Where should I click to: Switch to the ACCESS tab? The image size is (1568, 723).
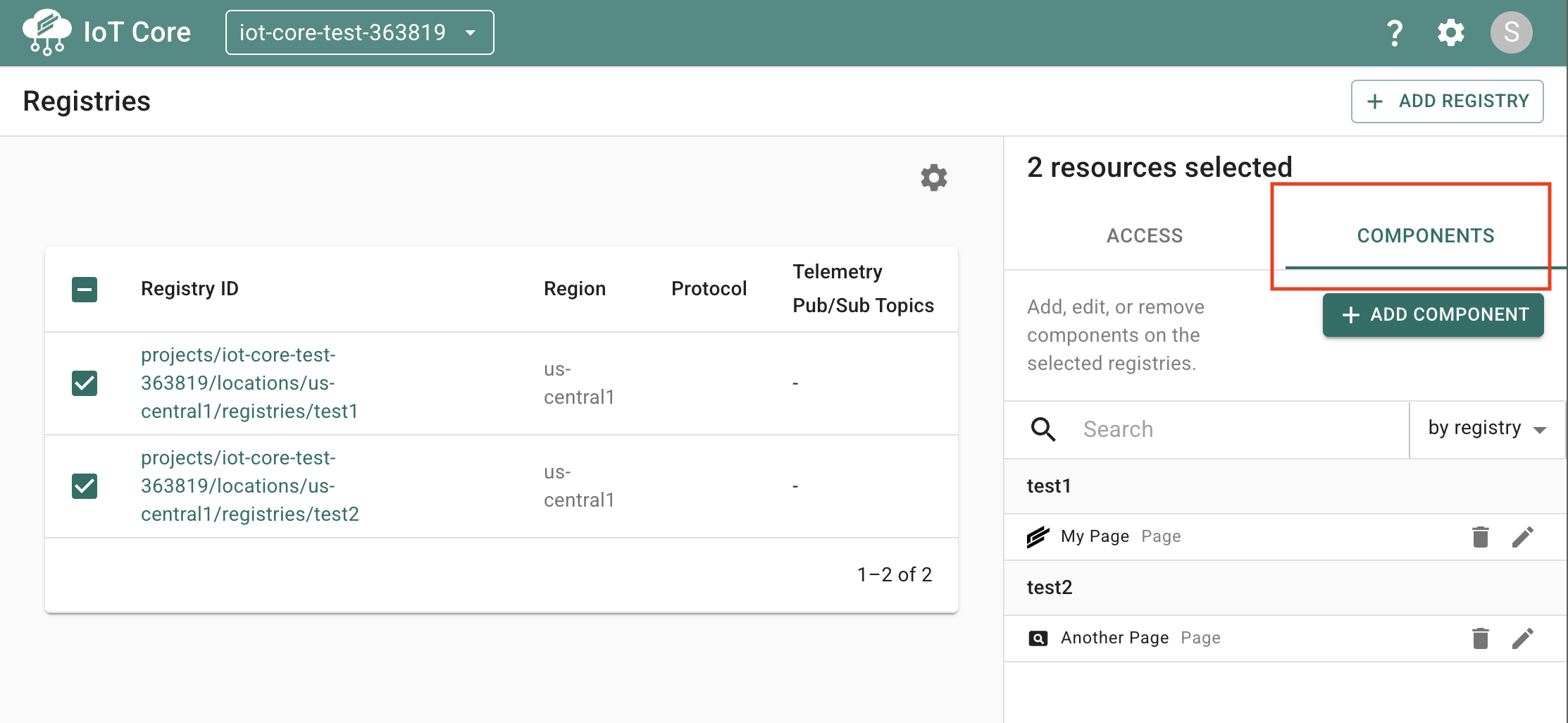[x=1145, y=236]
